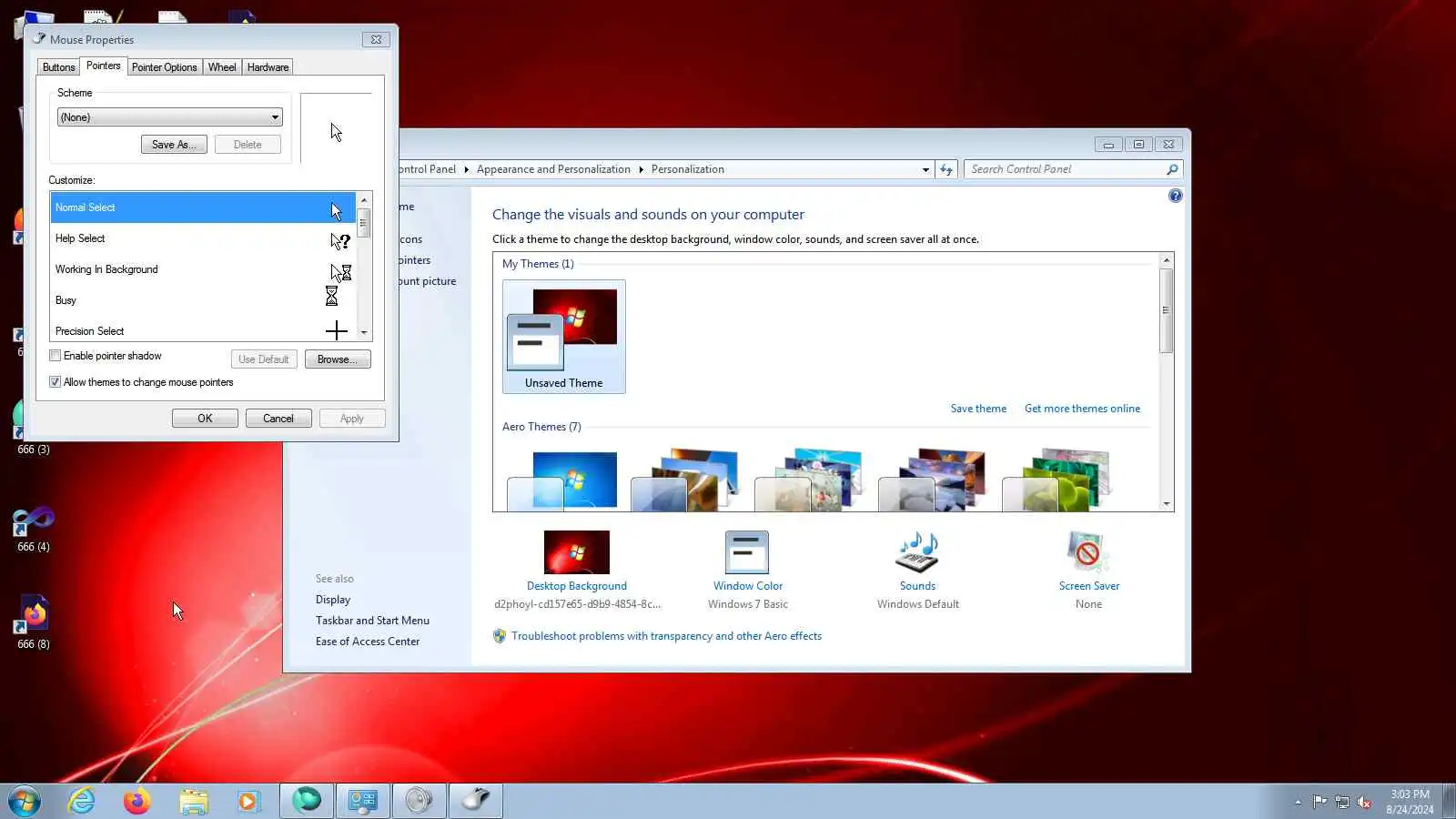Click the Refresh button beside the address bar
Image resolution: width=1456 pixels, height=819 pixels.
click(946, 169)
